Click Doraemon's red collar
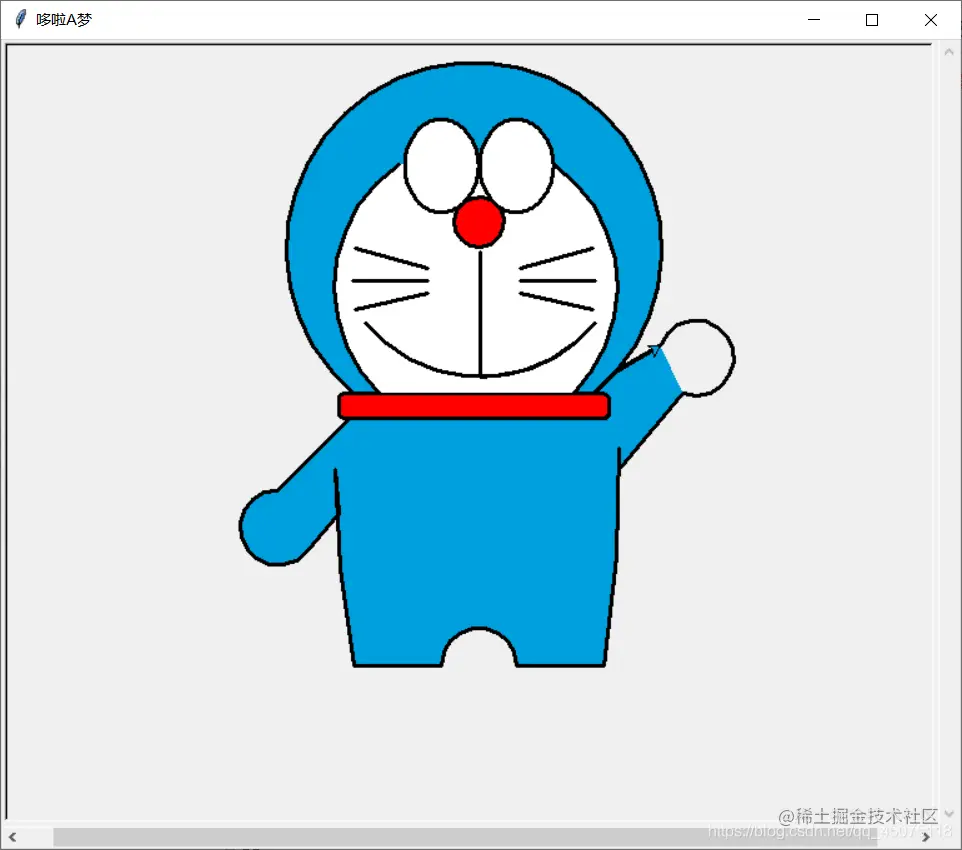962x850 pixels. [473, 405]
